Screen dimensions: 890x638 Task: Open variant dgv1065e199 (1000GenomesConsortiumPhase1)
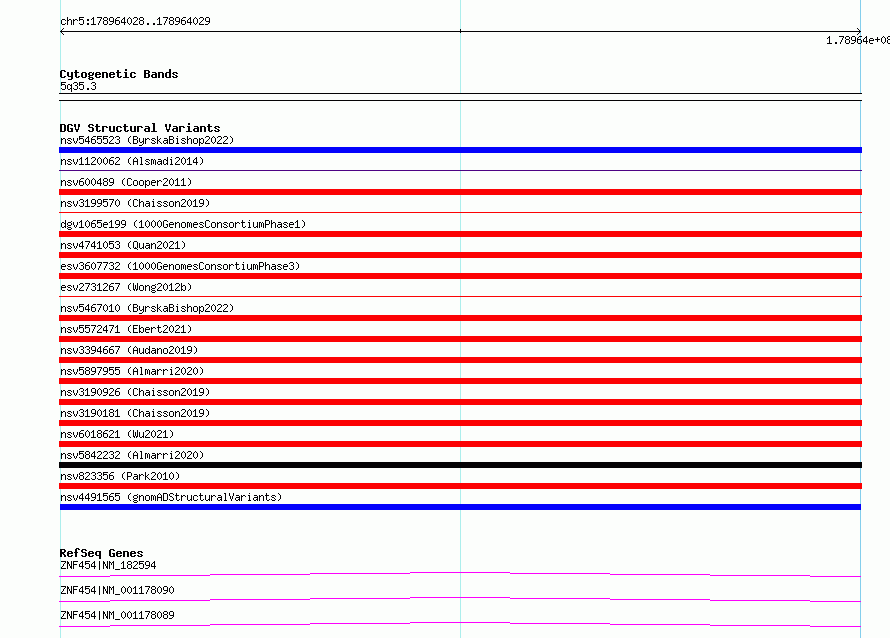[183, 224]
